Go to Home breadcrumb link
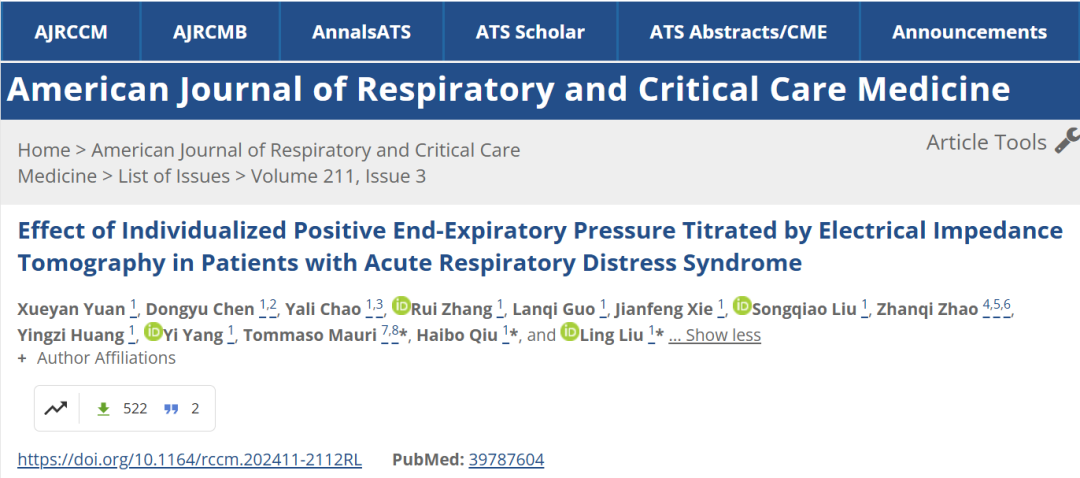1080x478 pixels. [x=44, y=150]
